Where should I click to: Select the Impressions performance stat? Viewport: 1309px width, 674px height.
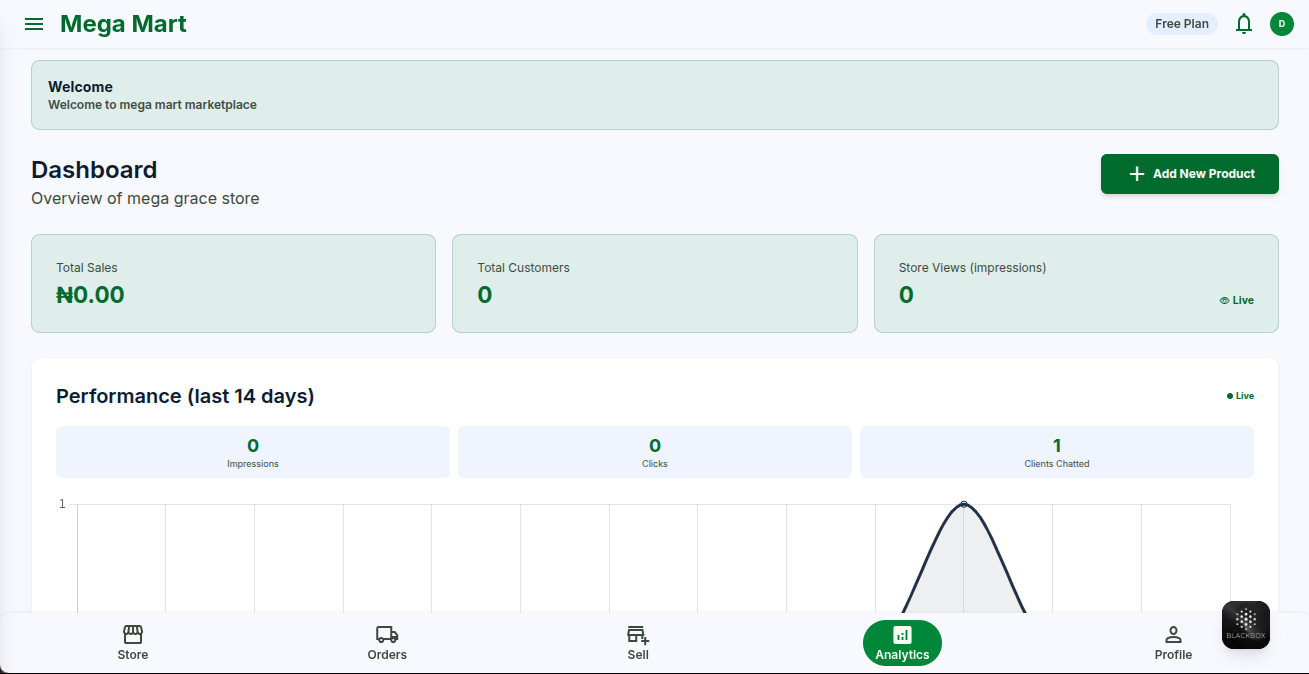pyautogui.click(x=253, y=452)
